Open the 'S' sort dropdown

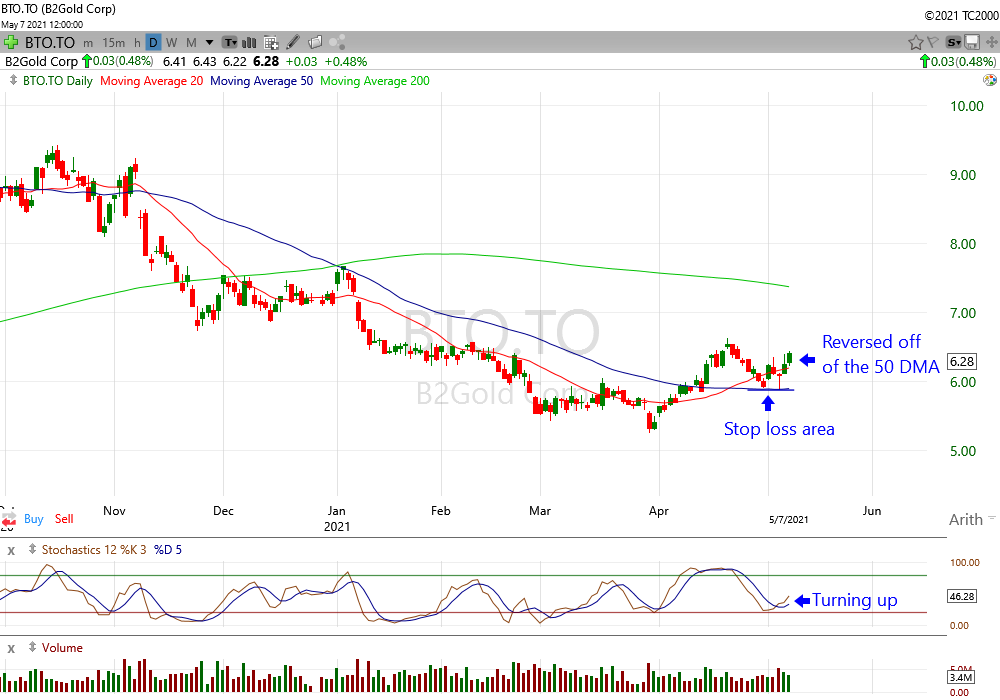click(x=953, y=43)
